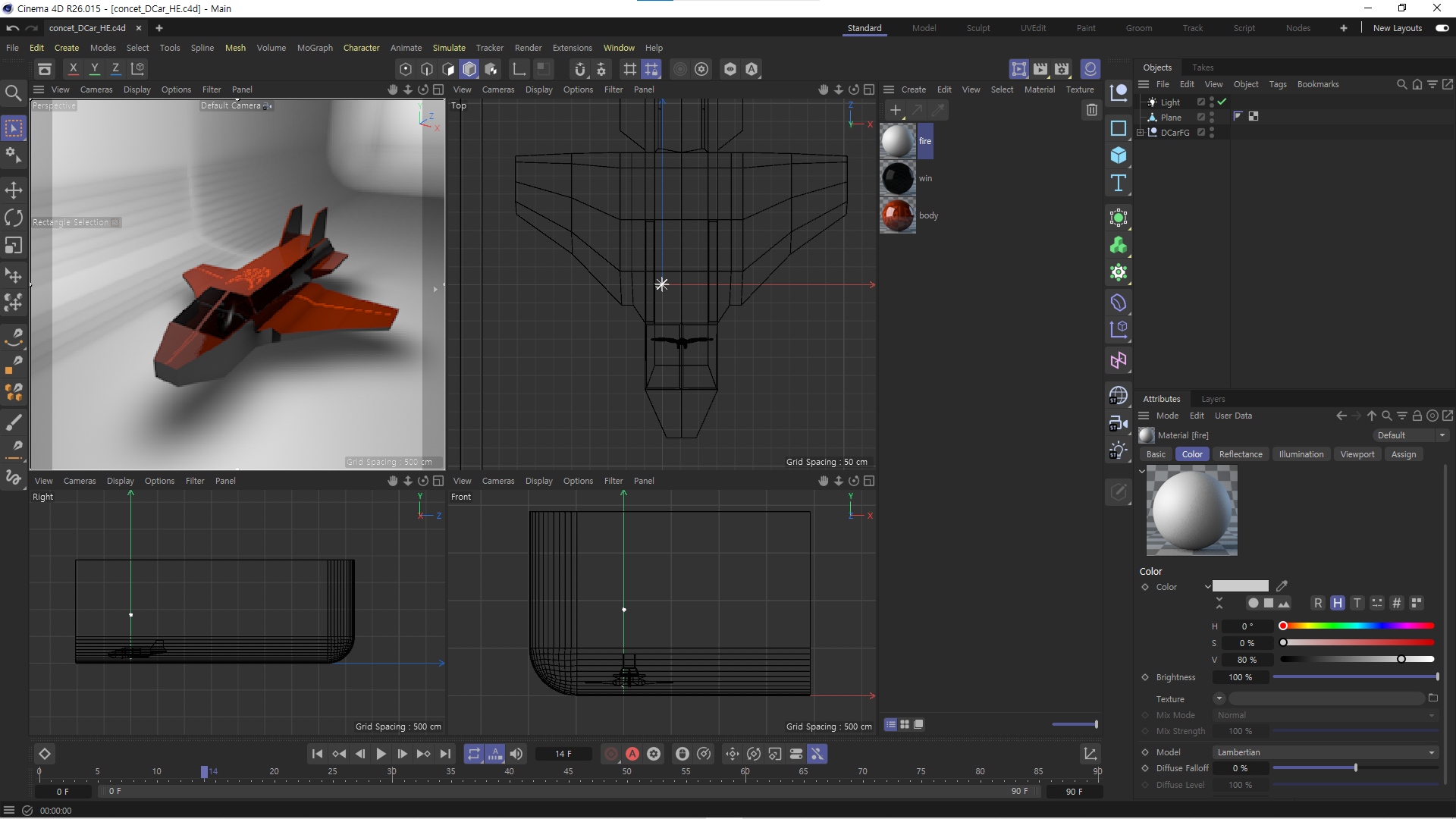Click the Assign button in material attributes
This screenshot has height=819, width=1456.
(1403, 454)
